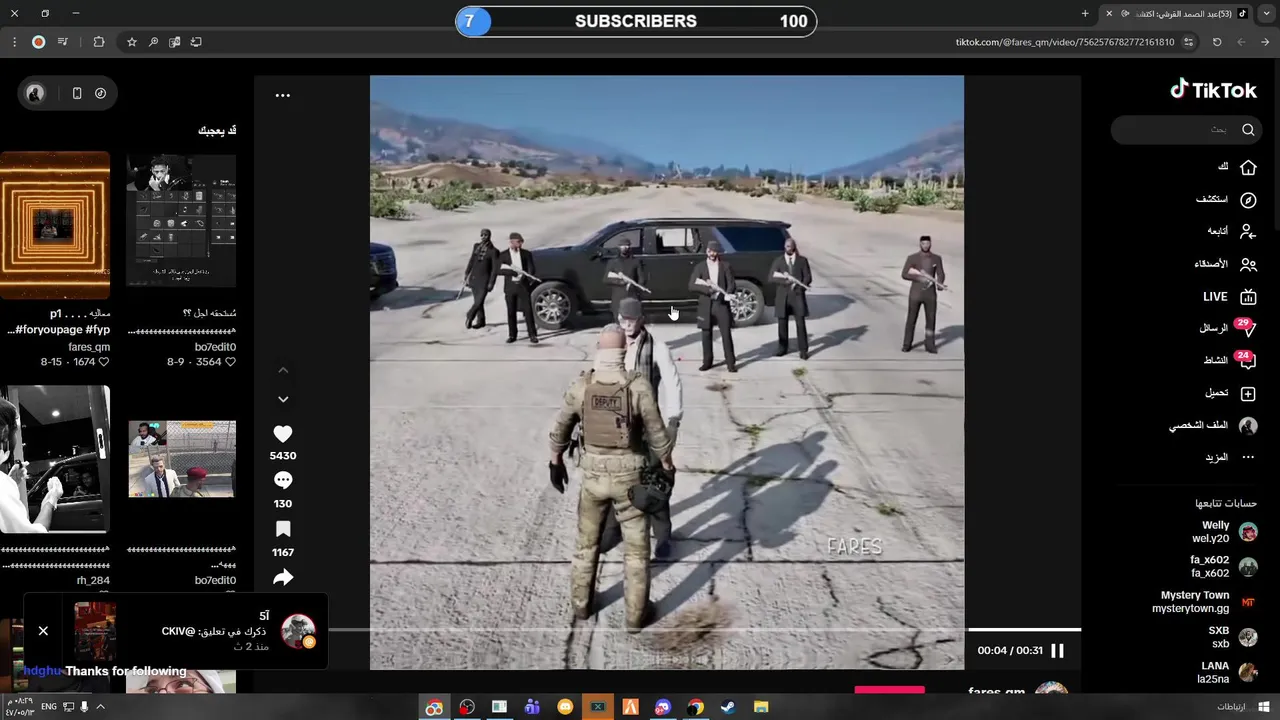
Task: Click the zoom magnifier in address bar
Action: pyautogui.click(x=153, y=42)
